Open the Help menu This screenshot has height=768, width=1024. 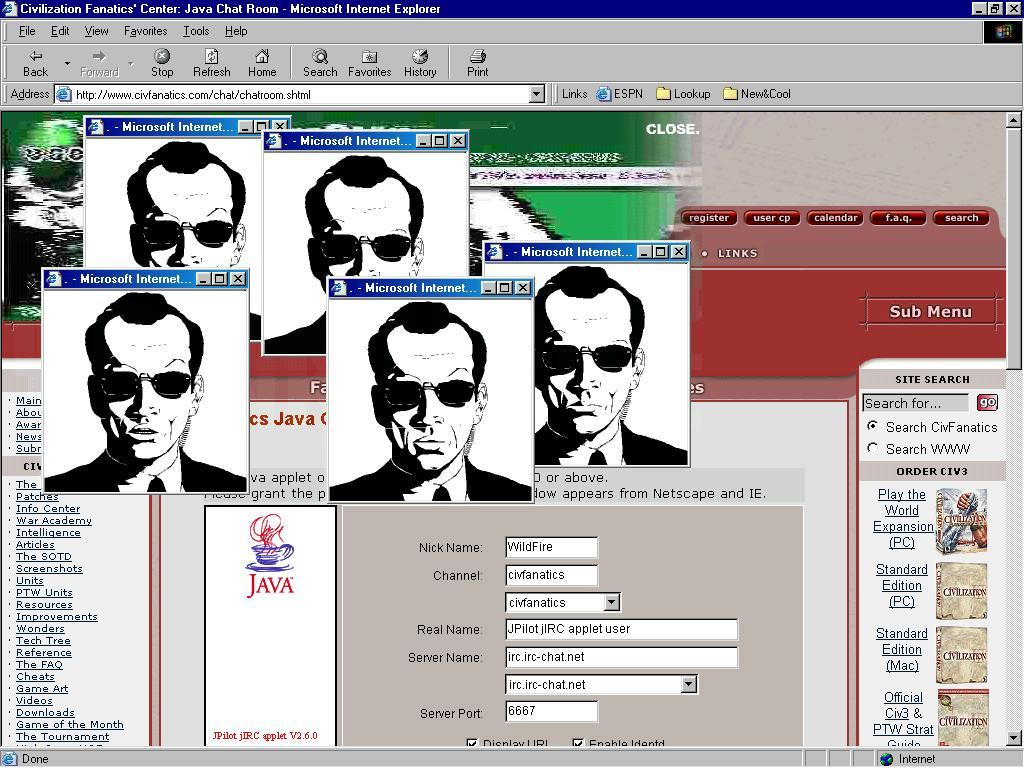pos(236,31)
